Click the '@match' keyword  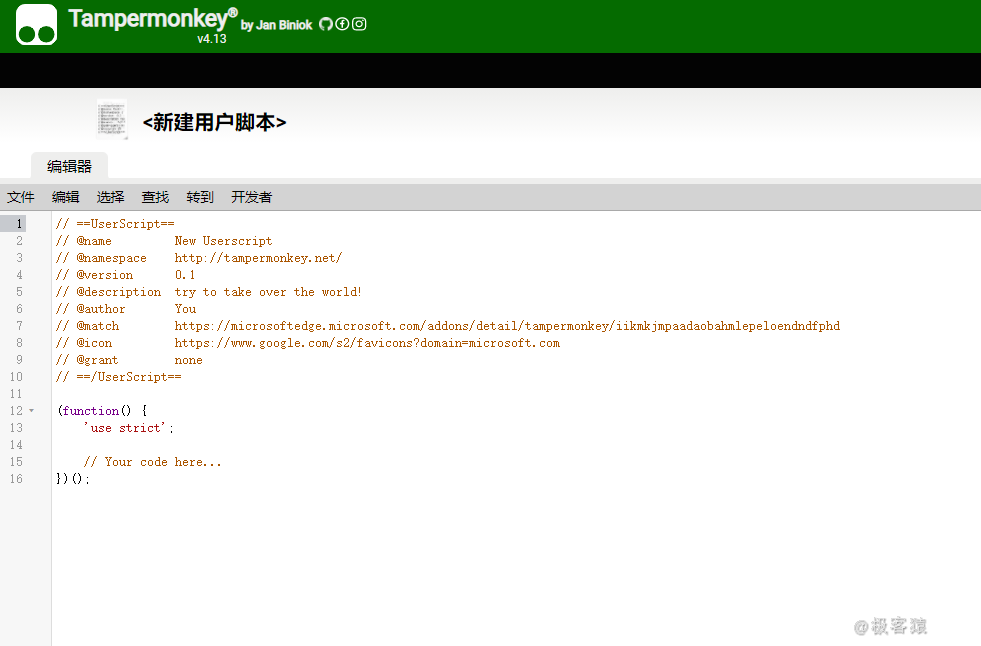pos(98,326)
